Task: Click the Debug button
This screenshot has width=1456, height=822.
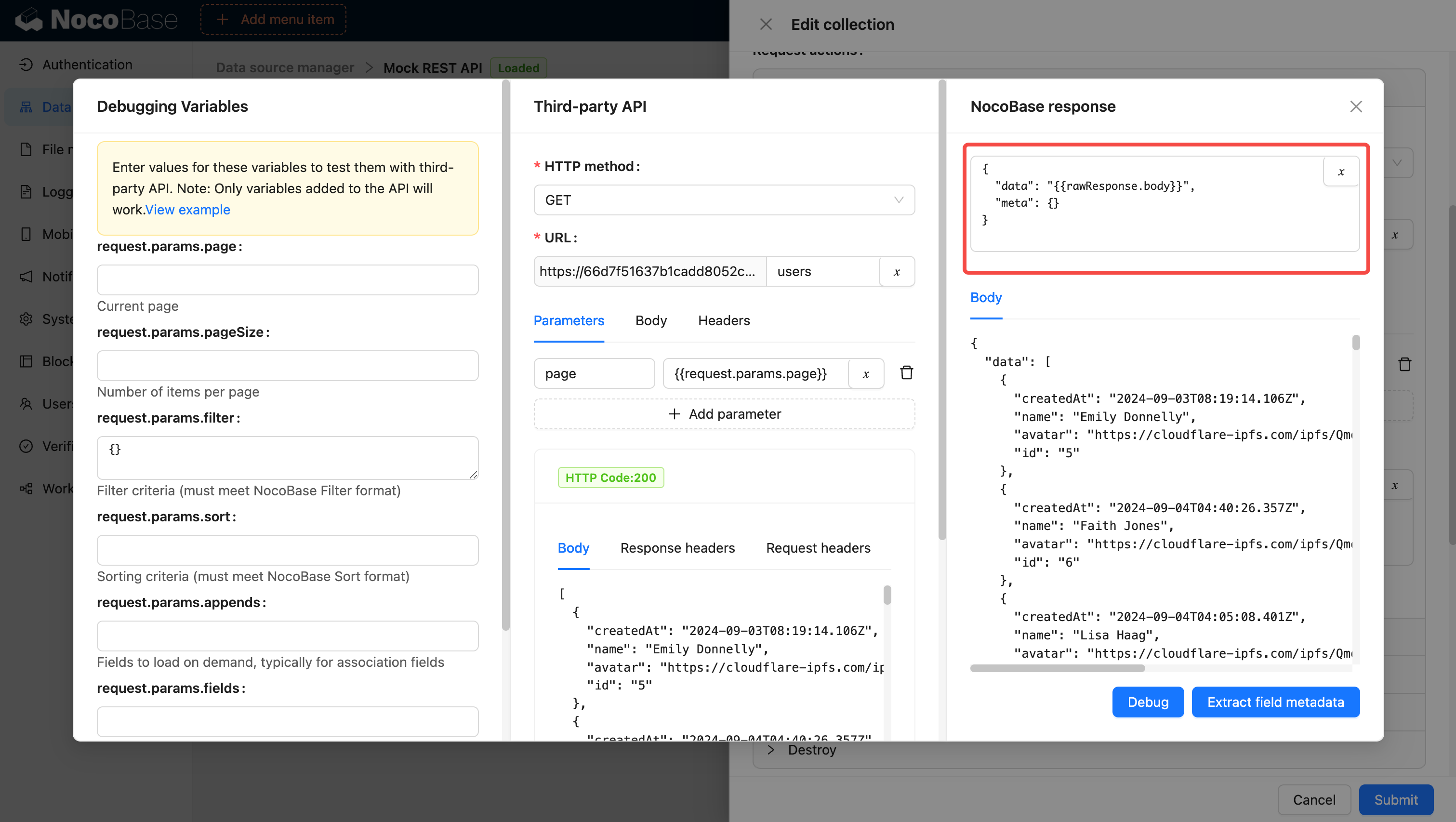Action: (1147, 702)
